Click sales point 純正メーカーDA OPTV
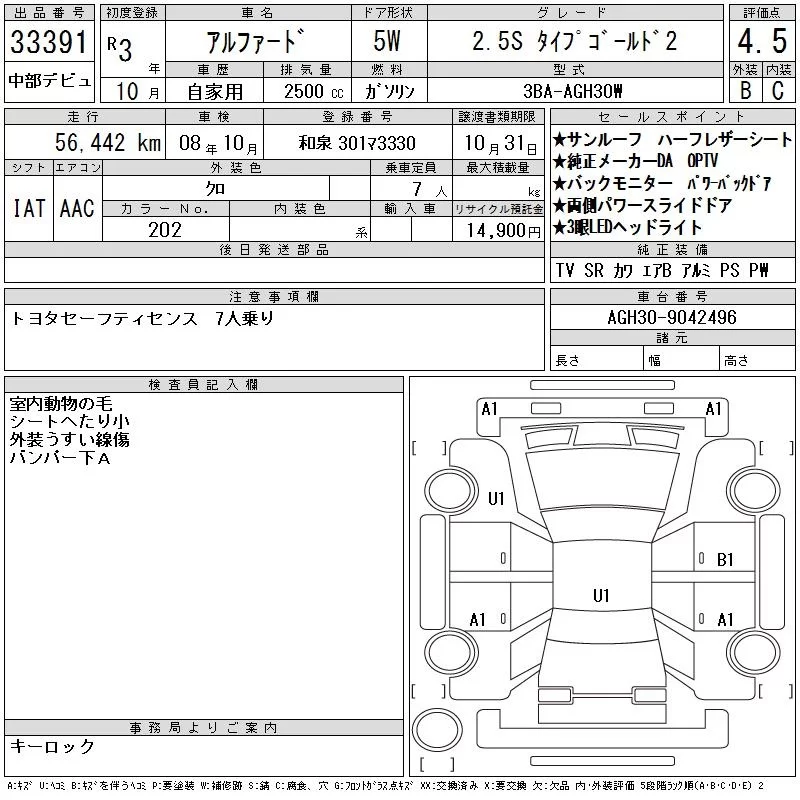Image resolution: width=800 pixels, height=800 pixels. [636, 161]
